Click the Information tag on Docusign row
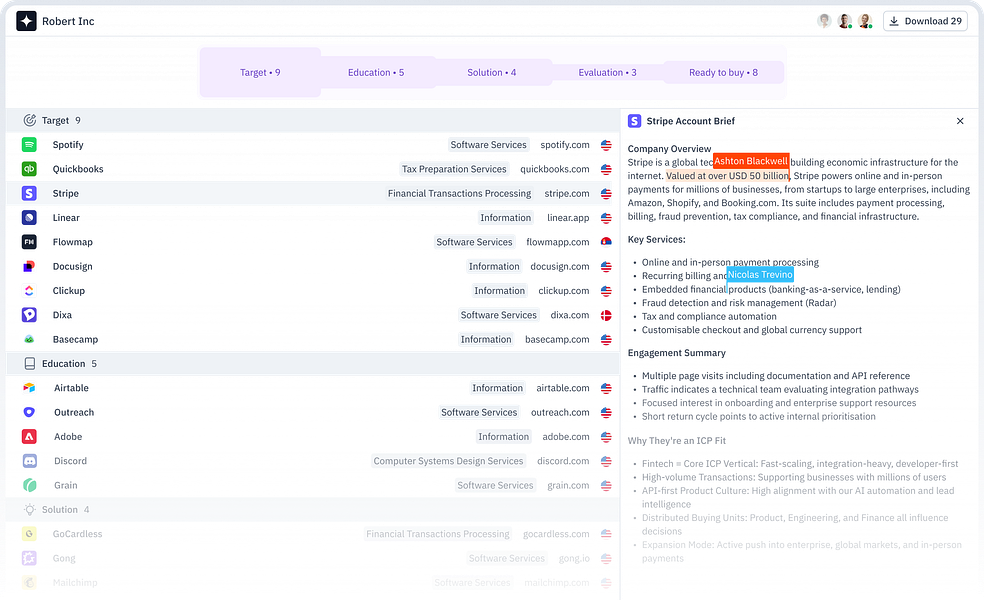 click(494, 267)
